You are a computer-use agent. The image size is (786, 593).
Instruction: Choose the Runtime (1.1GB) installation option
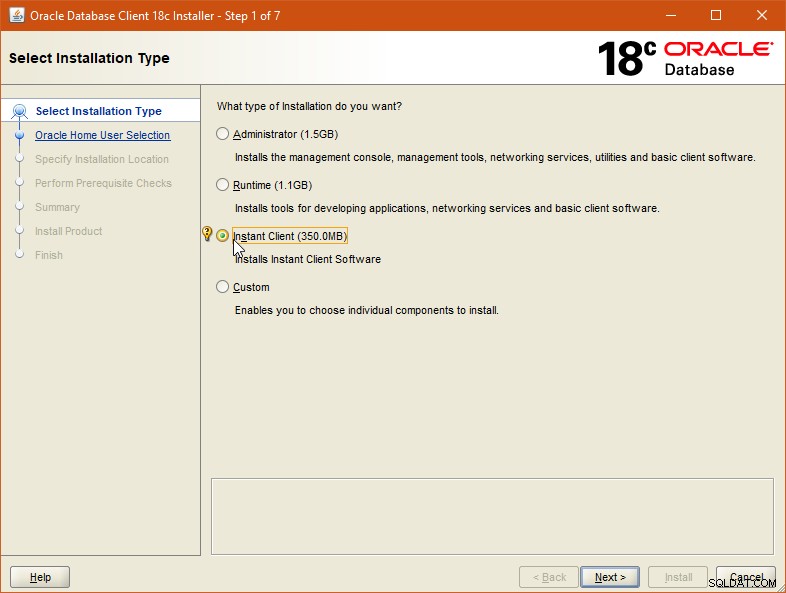coord(222,185)
